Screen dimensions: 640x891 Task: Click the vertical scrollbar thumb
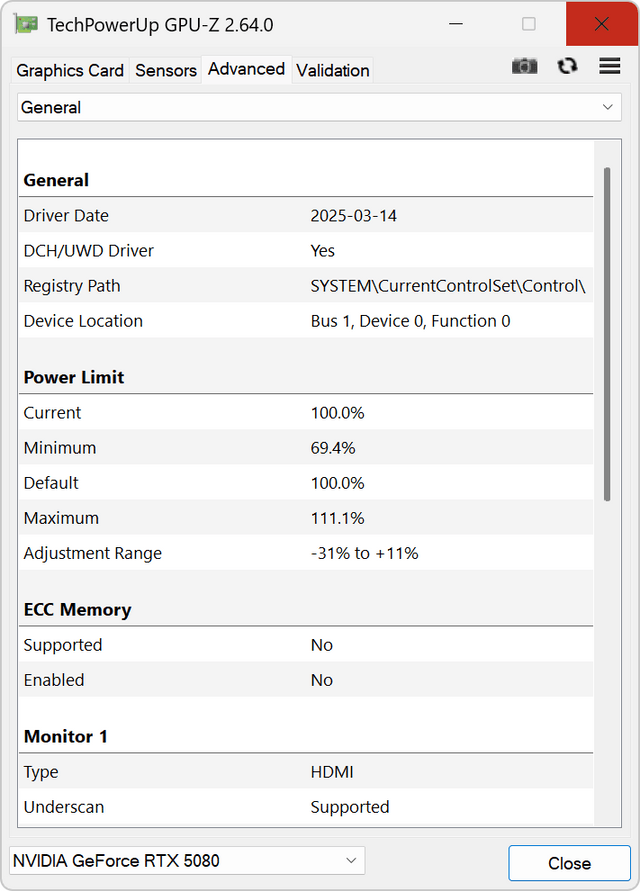coord(607,334)
